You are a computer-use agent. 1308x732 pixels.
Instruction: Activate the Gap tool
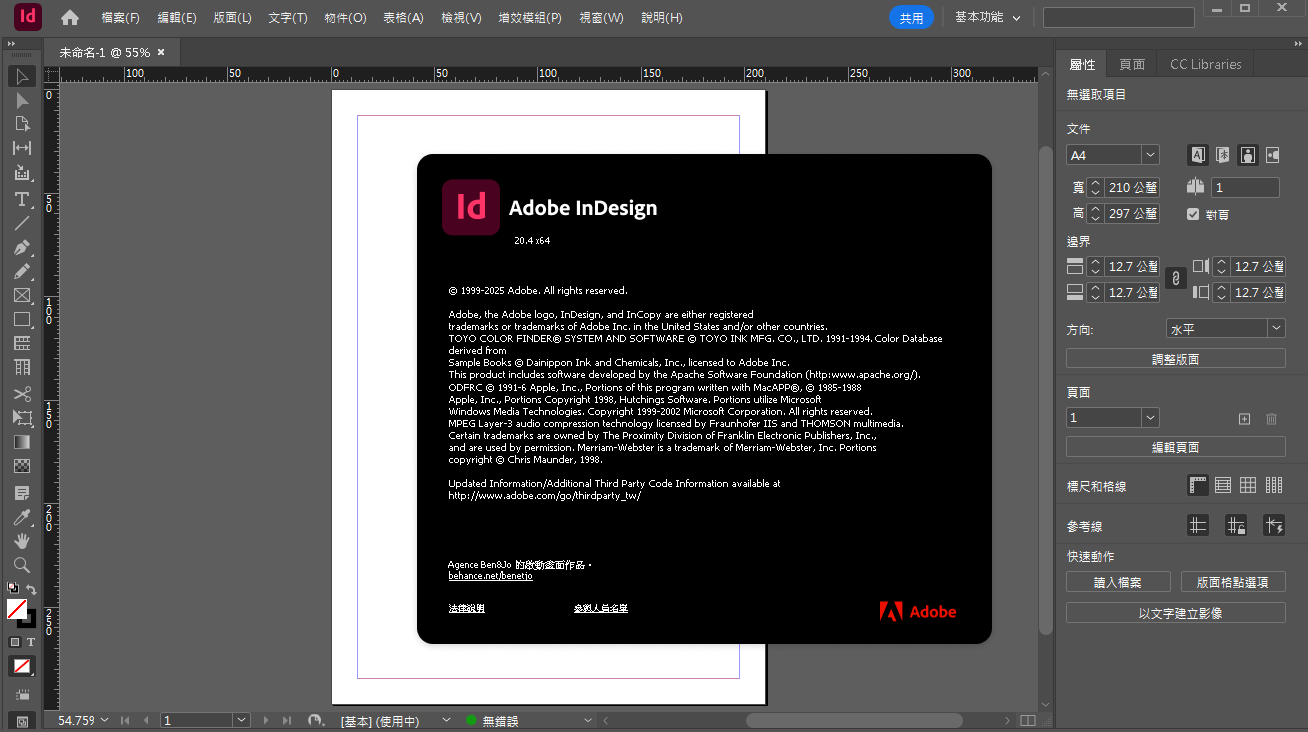pos(22,148)
